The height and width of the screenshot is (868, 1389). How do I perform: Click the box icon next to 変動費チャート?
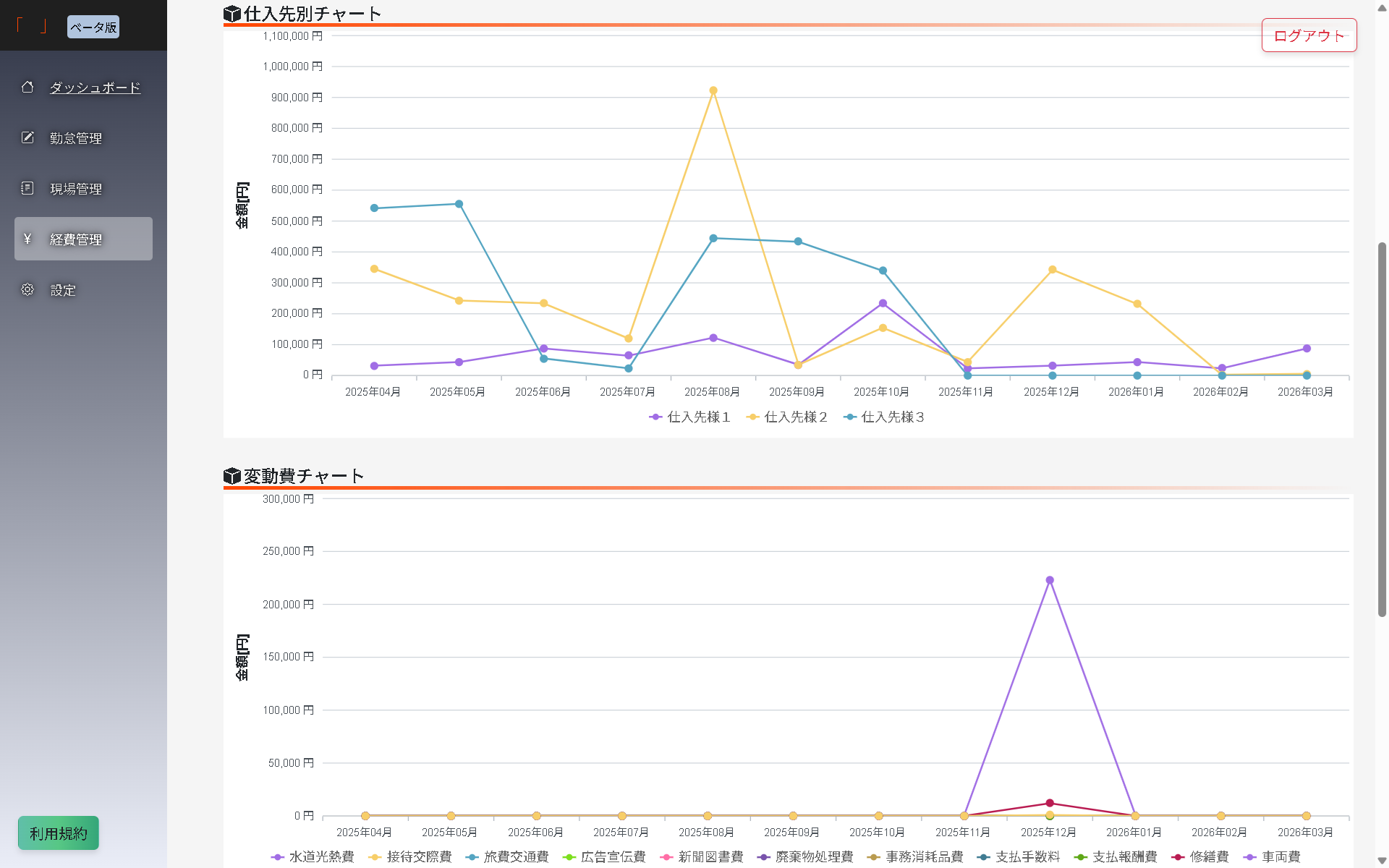tap(231, 476)
